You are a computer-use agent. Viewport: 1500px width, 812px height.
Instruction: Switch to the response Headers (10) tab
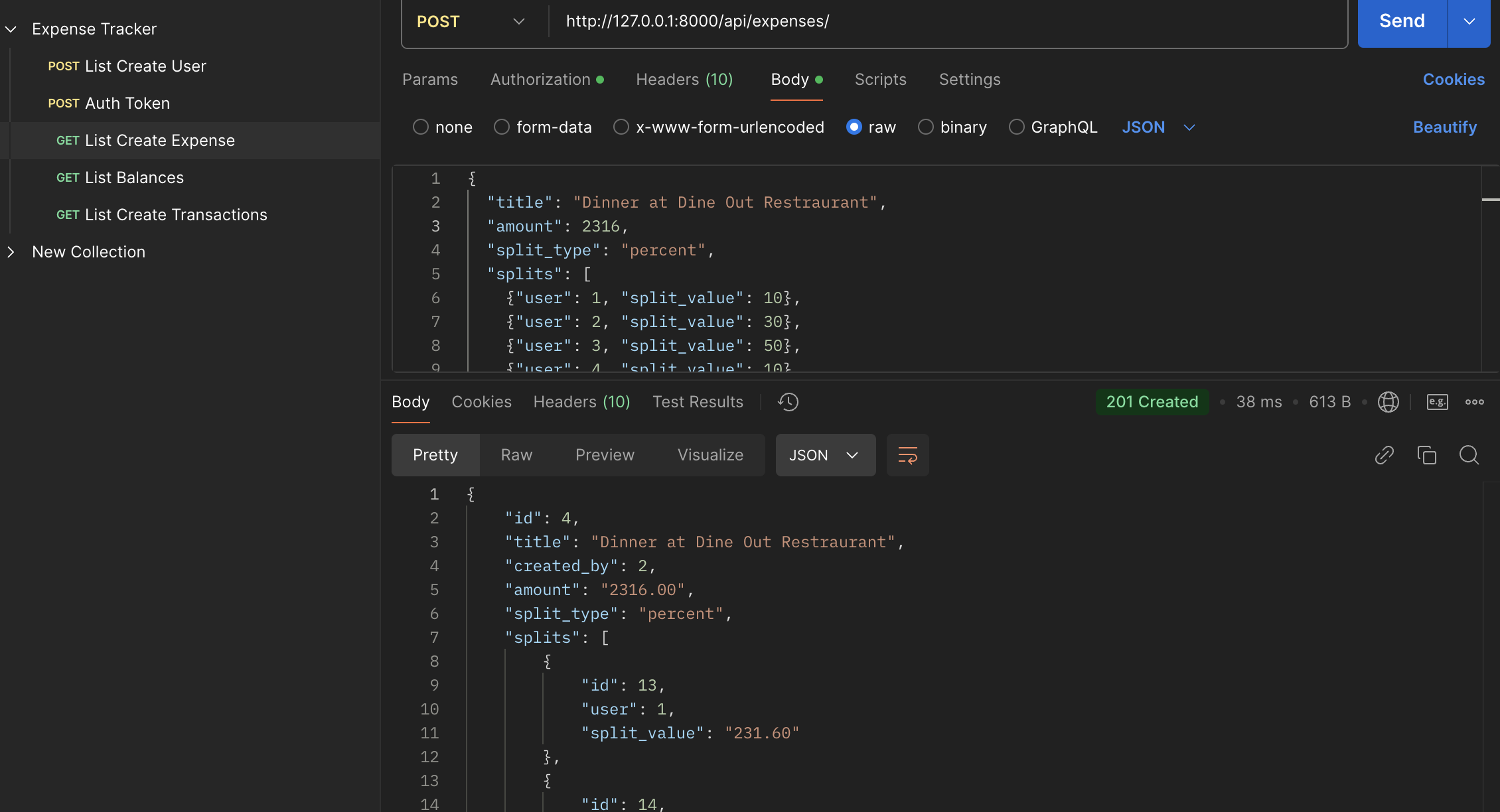point(582,402)
